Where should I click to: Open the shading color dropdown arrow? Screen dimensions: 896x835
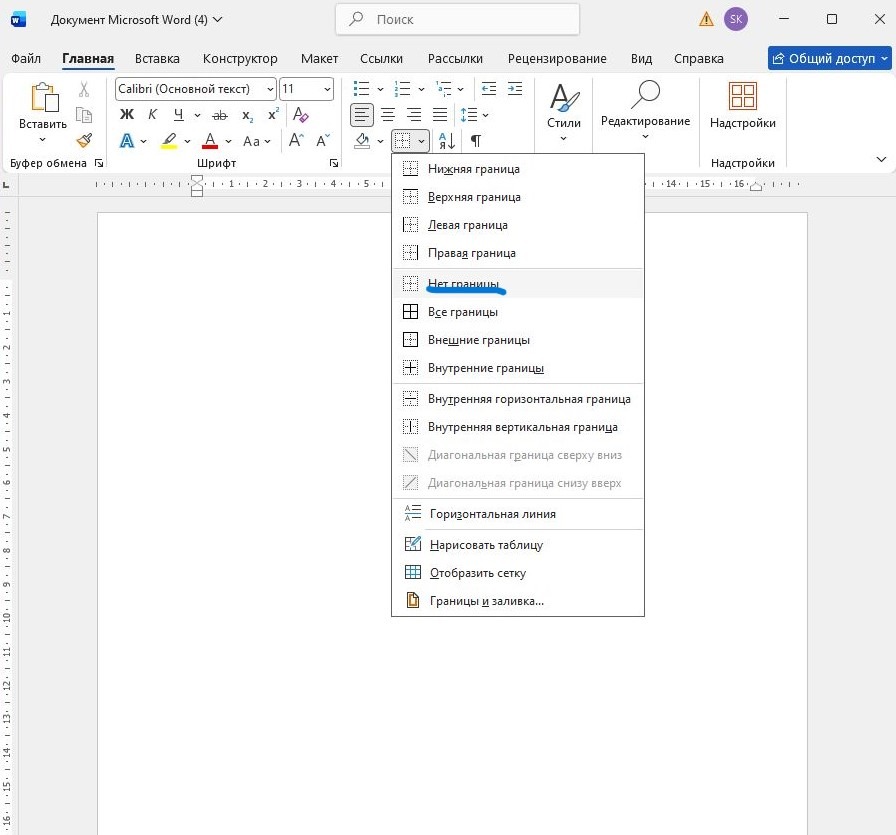pos(380,141)
